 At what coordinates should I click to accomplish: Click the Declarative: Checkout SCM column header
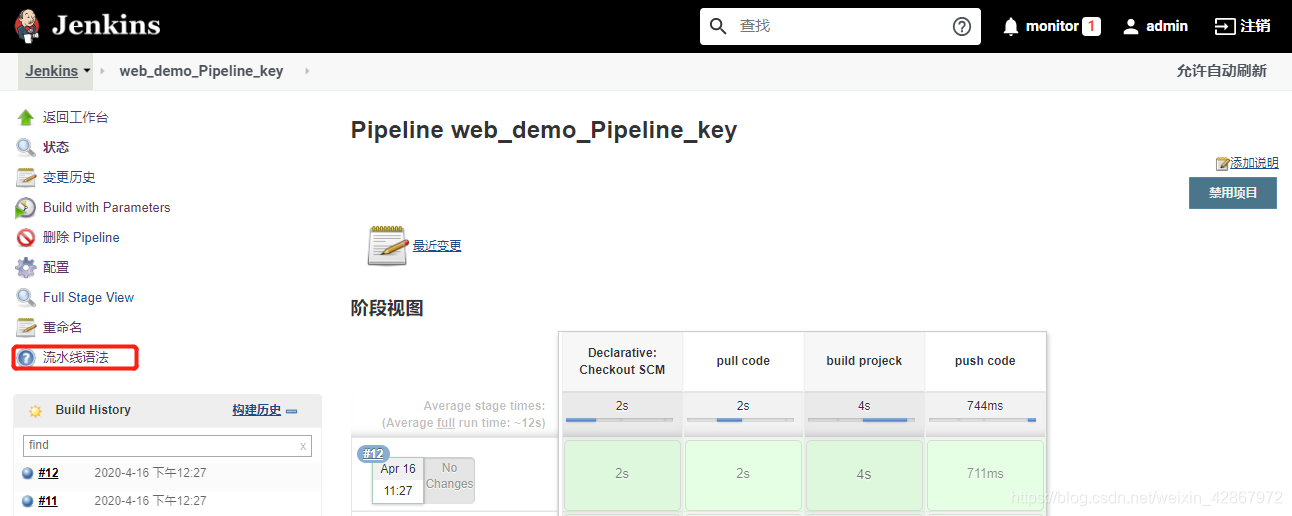622,361
